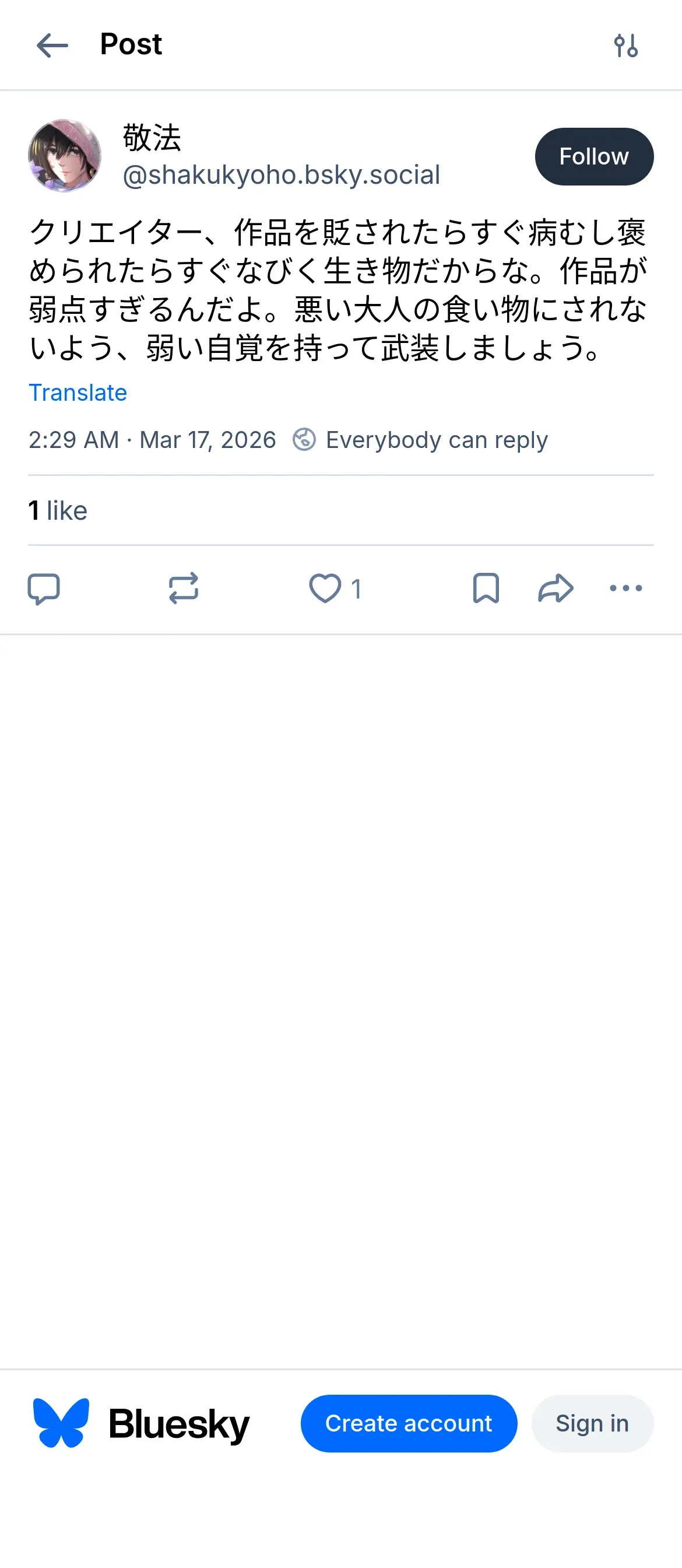Click the Bluesky butterfly logo
This screenshot has width=682, height=1568.
(x=61, y=1423)
